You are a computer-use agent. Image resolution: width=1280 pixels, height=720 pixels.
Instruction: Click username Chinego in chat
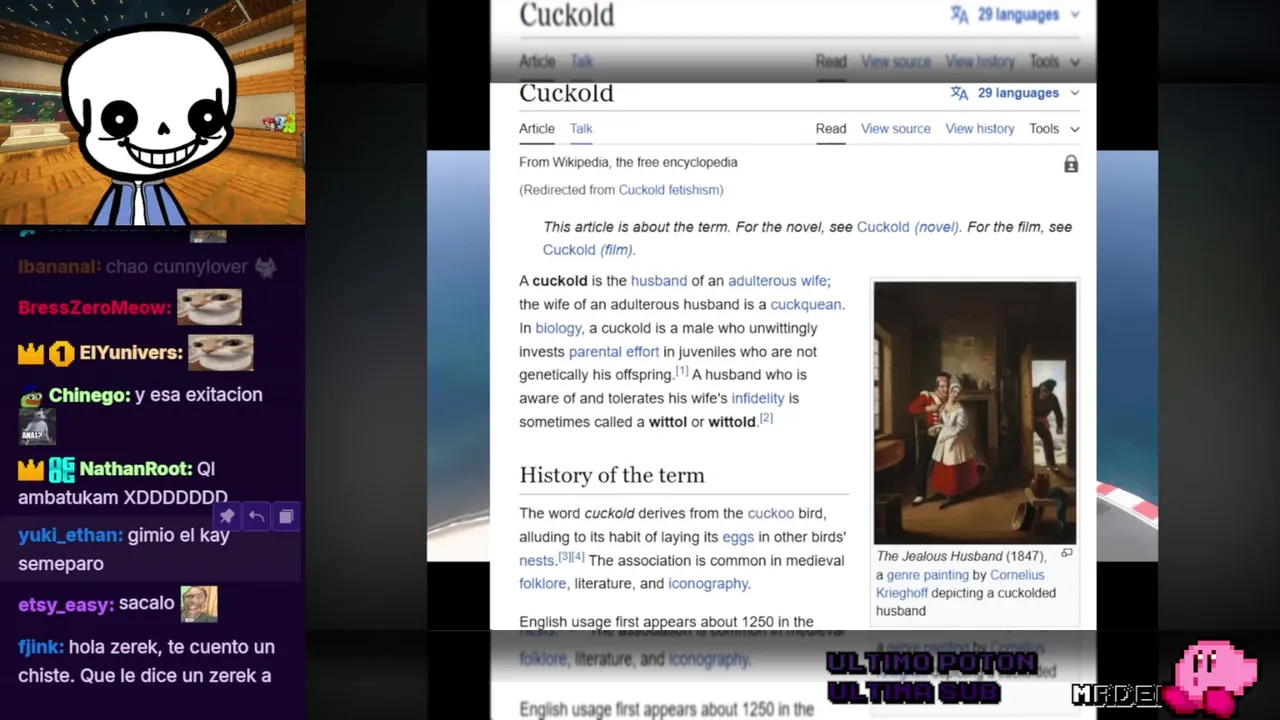pyautogui.click(x=88, y=395)
